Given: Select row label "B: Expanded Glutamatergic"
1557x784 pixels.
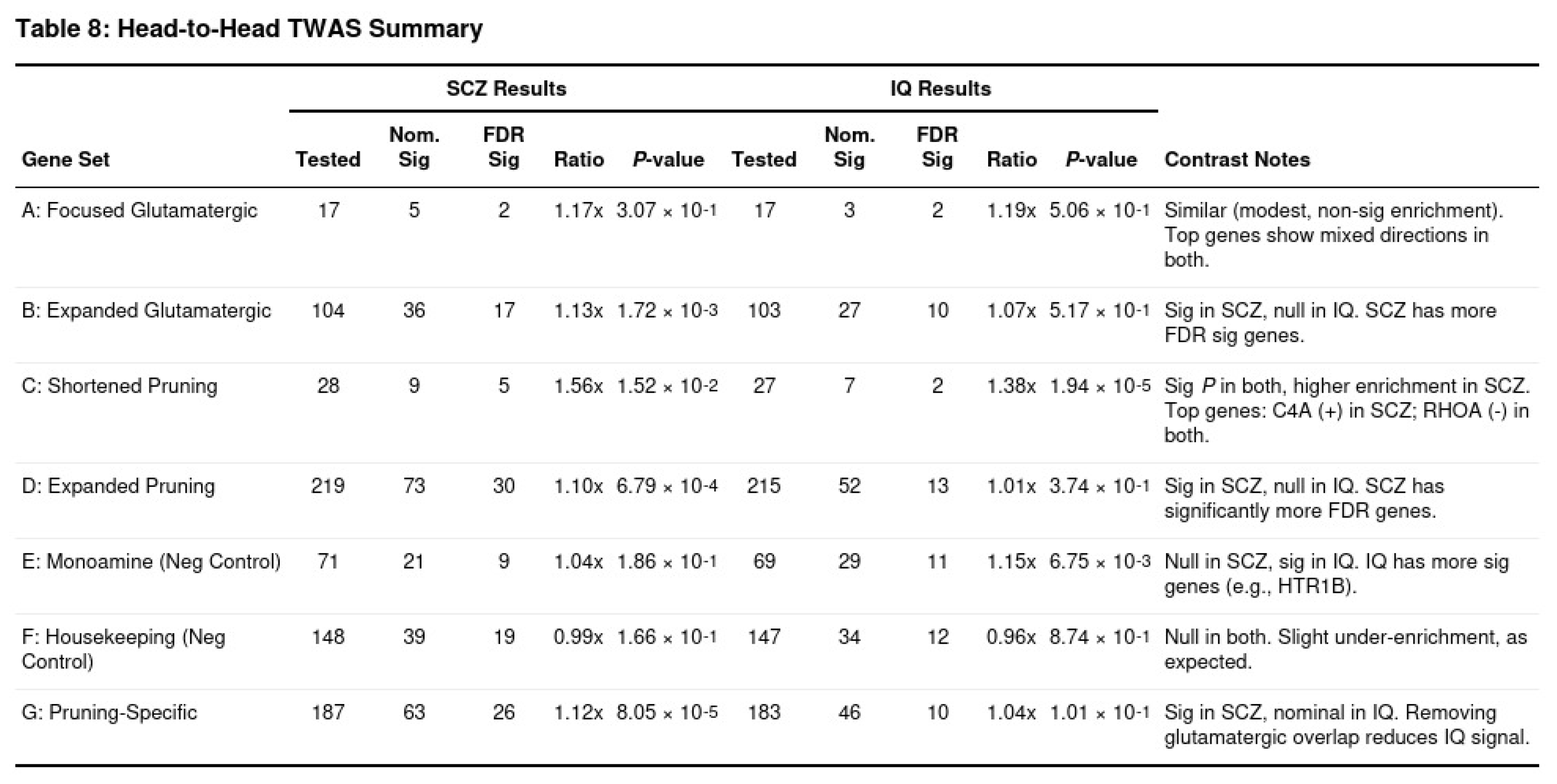Looking at the screenshot, I should pyautogui.click(x=146, y=310).
